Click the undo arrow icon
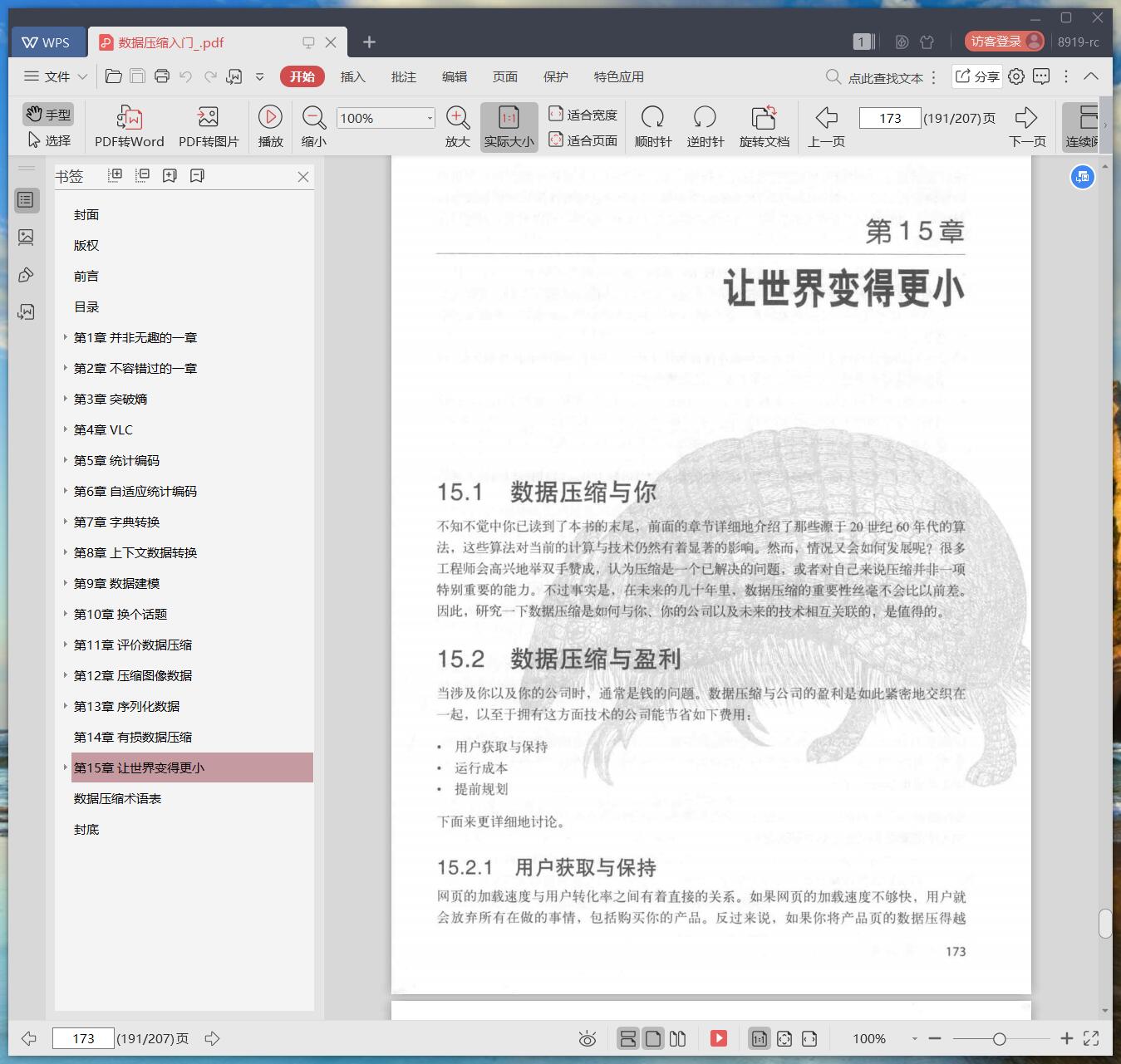This screenshot has width=1121, height=1064. [x=186, y=76]
